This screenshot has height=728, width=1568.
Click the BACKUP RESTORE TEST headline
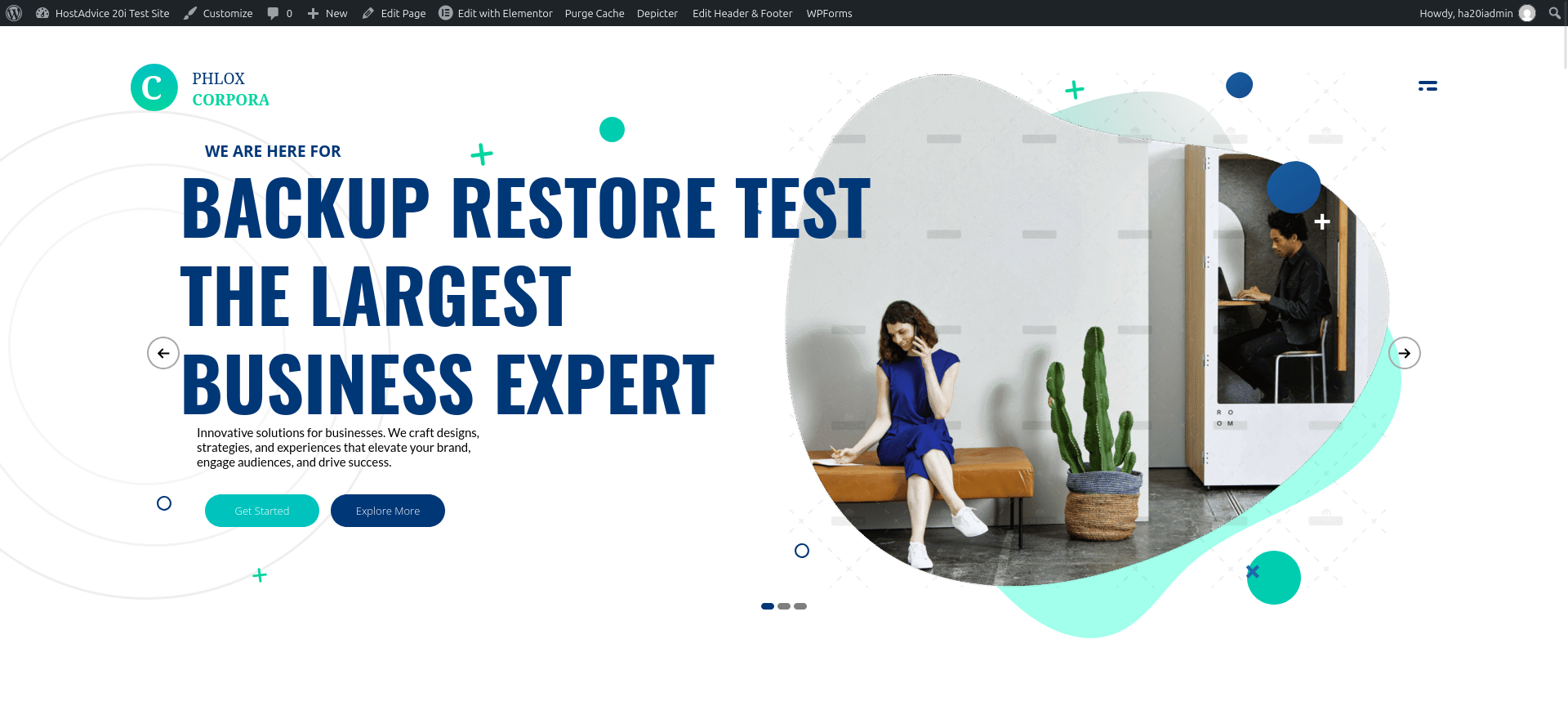point(526,209)
